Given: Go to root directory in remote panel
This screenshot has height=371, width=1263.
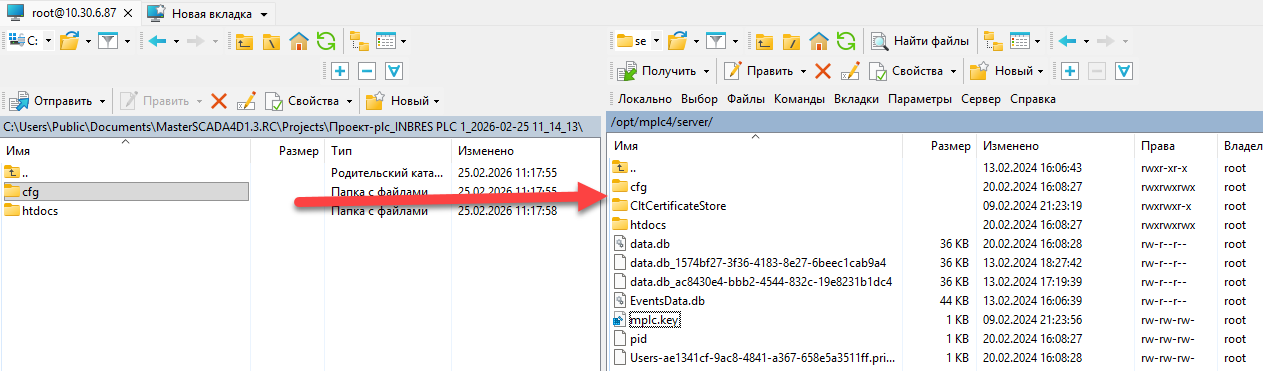Looking at the screenshot, I should click(x=791, y=41).
